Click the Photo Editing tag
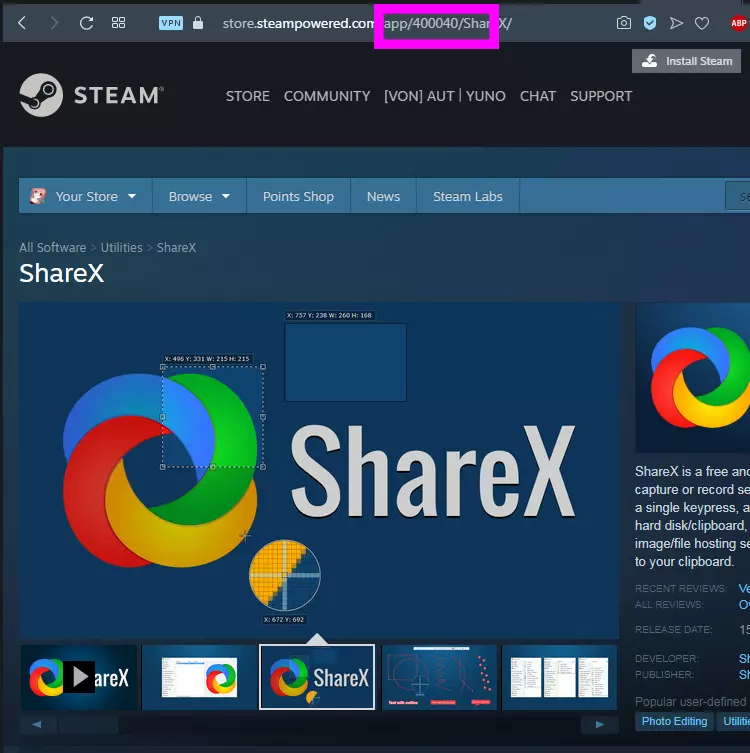The image size is (750, 753). 674,721
